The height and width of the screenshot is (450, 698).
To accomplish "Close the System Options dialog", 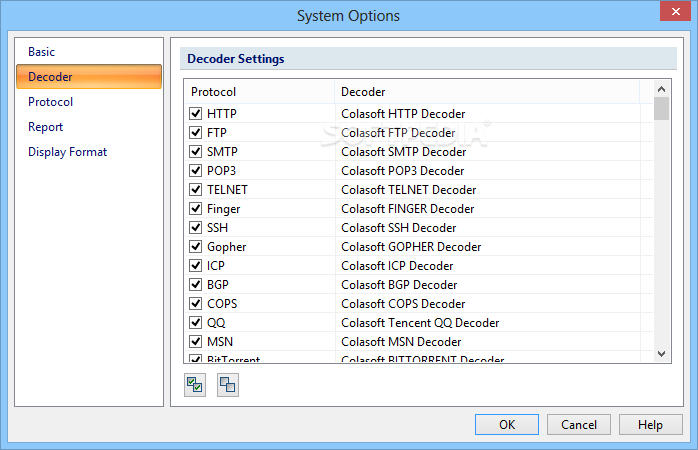I will 675,11.
